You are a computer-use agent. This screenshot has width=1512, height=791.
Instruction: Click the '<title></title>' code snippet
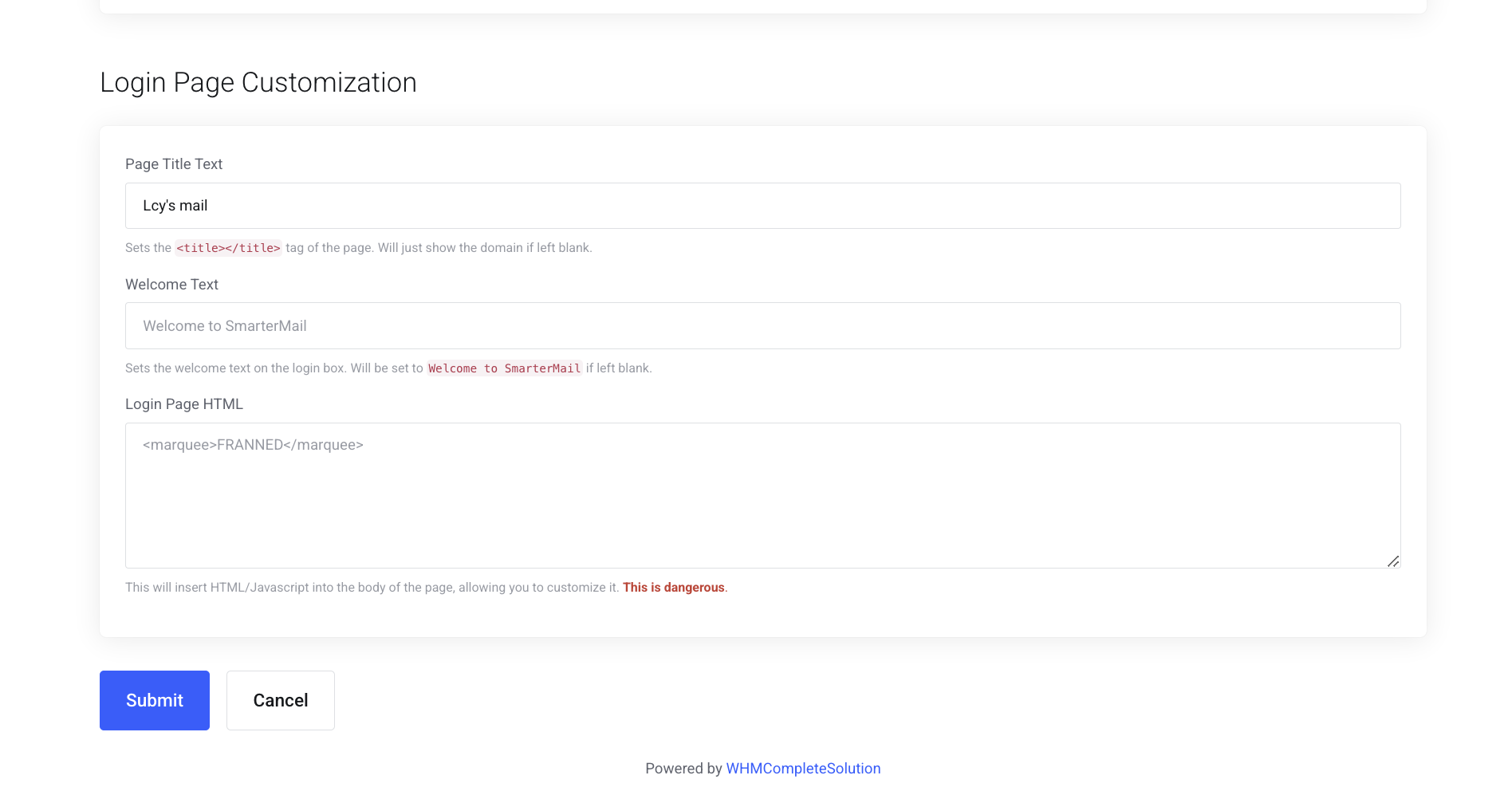[x=229, y=248]
